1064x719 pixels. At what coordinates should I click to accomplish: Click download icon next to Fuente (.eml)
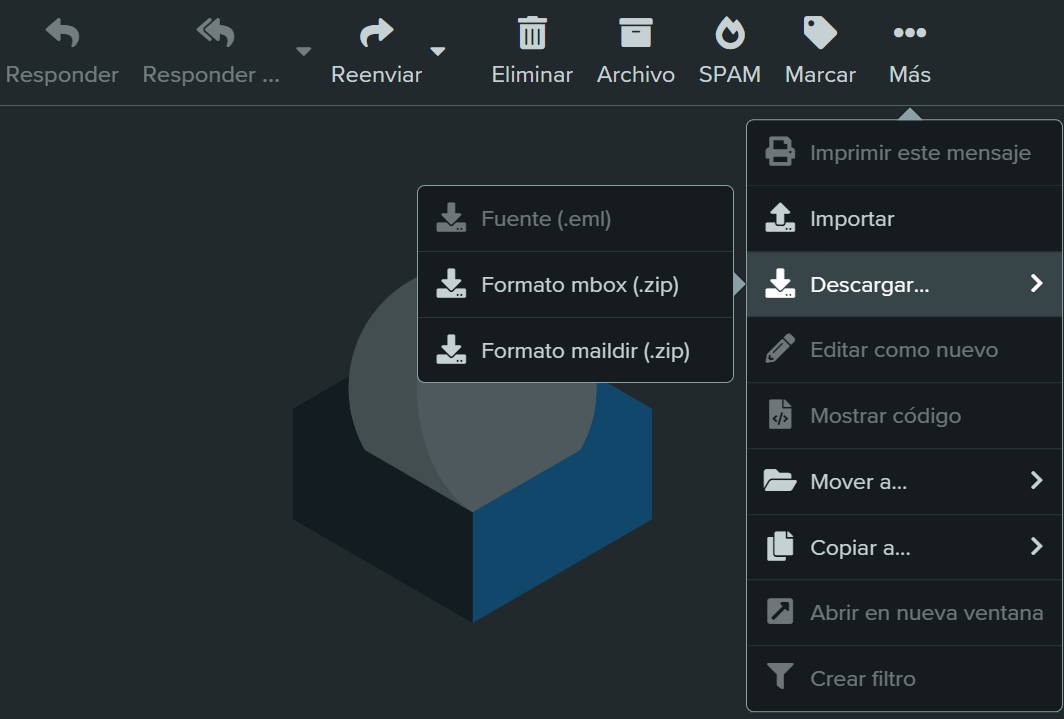coord(451,217)
